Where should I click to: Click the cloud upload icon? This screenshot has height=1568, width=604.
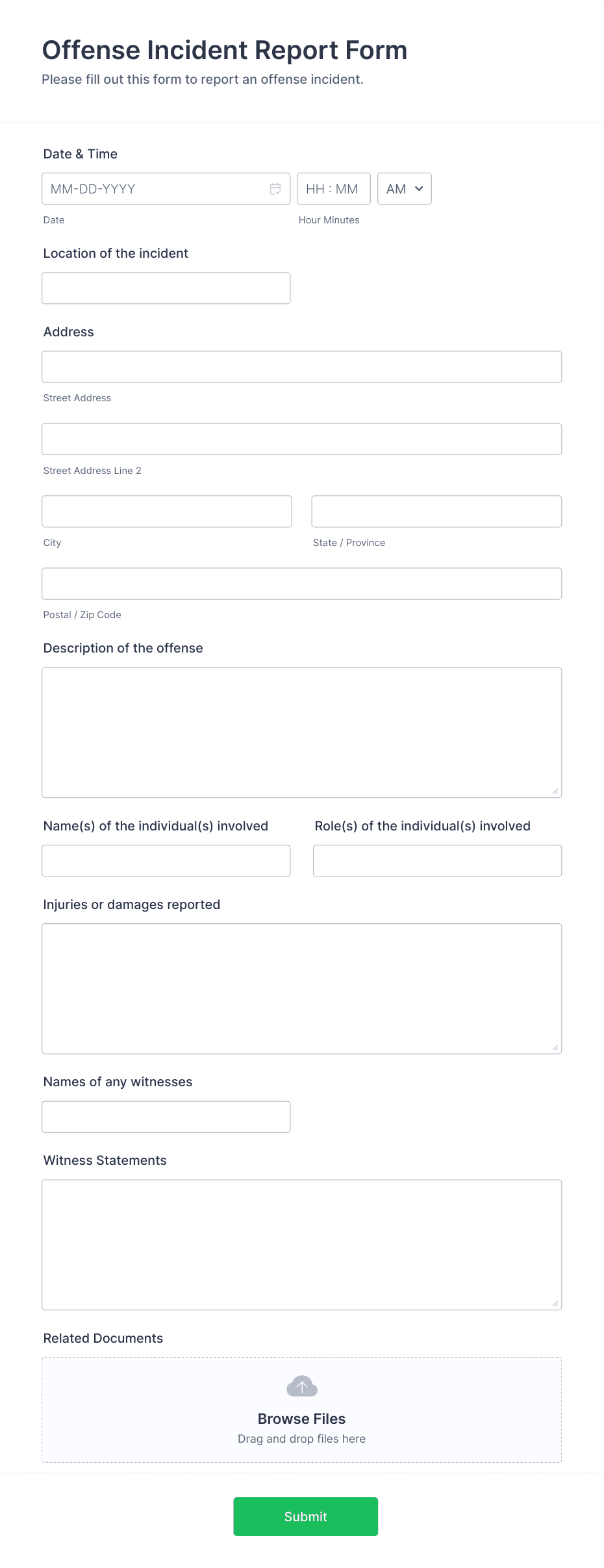click(x=301, y=1387)
